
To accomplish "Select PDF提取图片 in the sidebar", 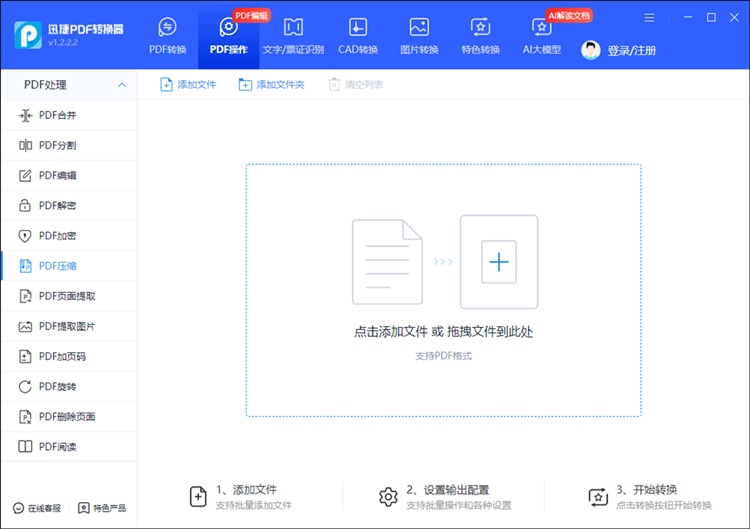I will [67, 326].
